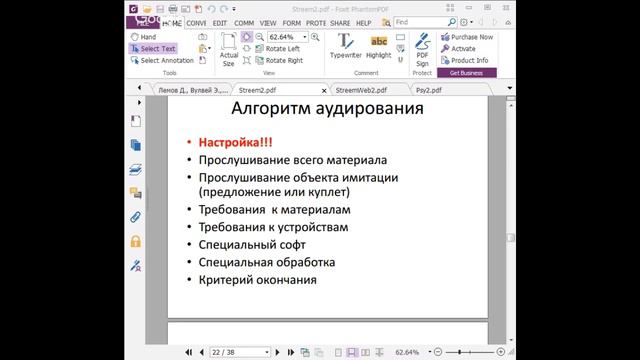Open the PDF Sign tool
The width and height of the screenshot is (640, 360).
pos(422,50)
